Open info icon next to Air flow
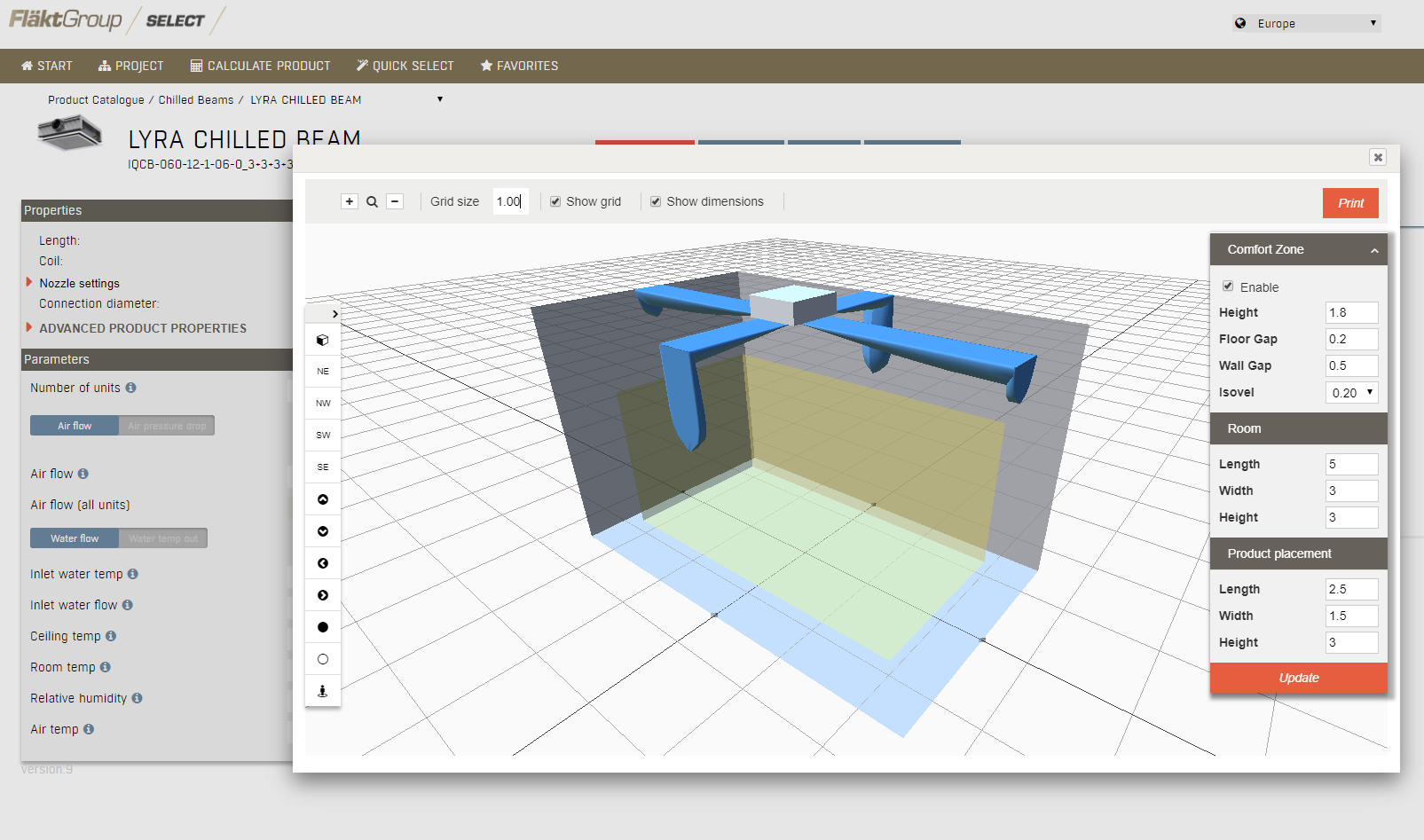 coord(83,474)
